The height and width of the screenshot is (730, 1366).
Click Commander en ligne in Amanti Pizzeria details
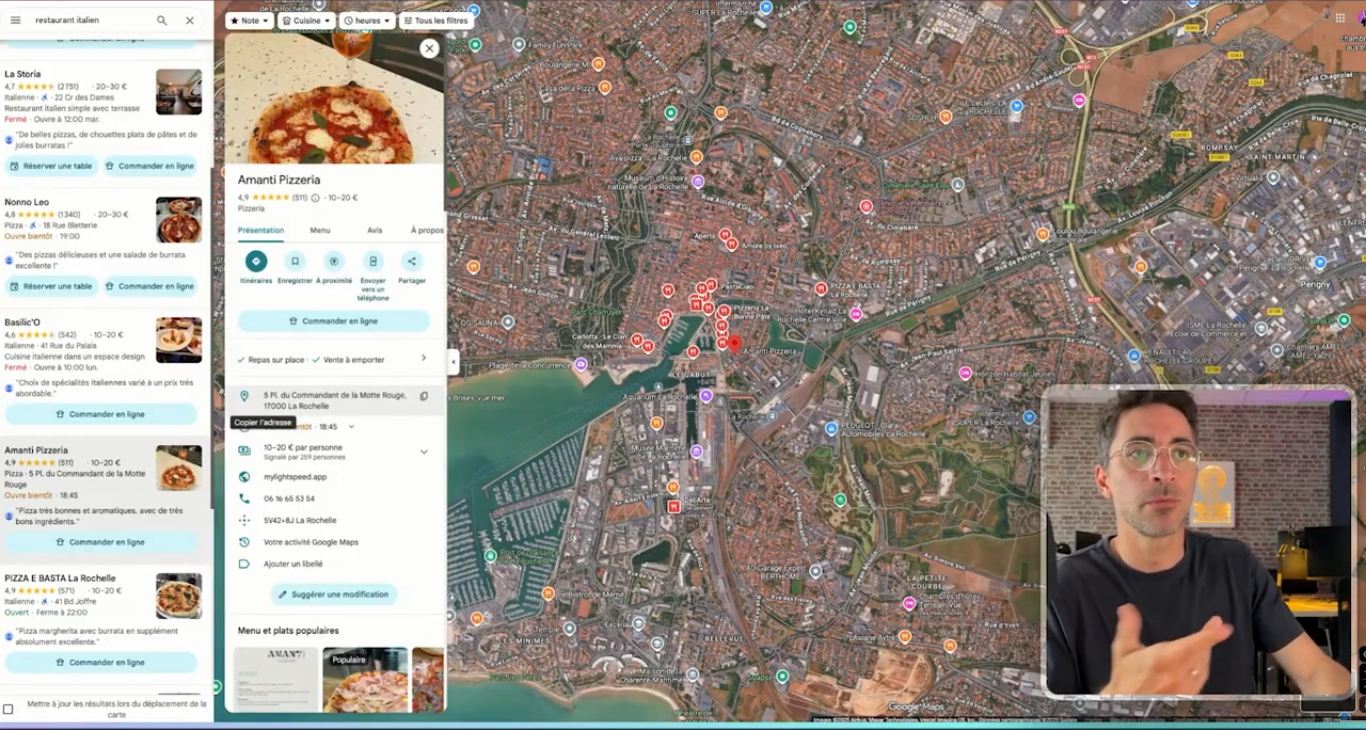click(x=334, y=321)
